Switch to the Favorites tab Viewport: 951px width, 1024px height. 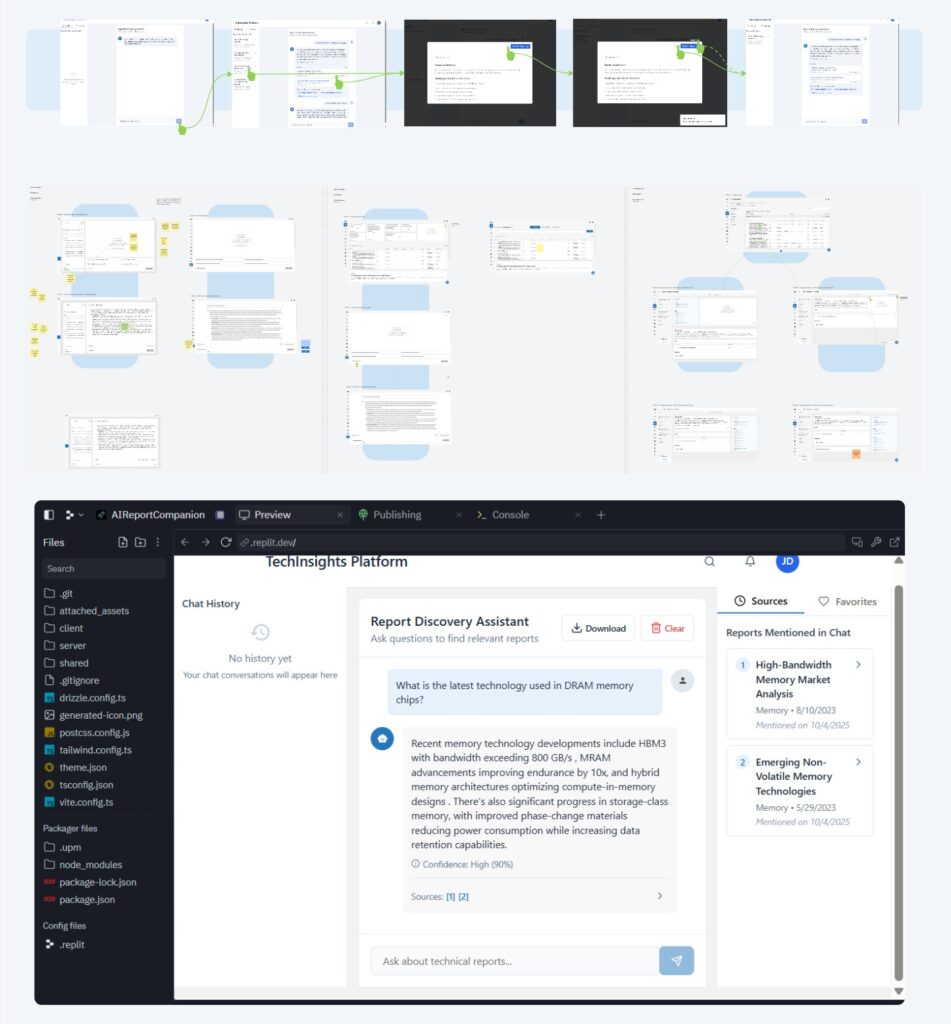click(x=847, y=601)
